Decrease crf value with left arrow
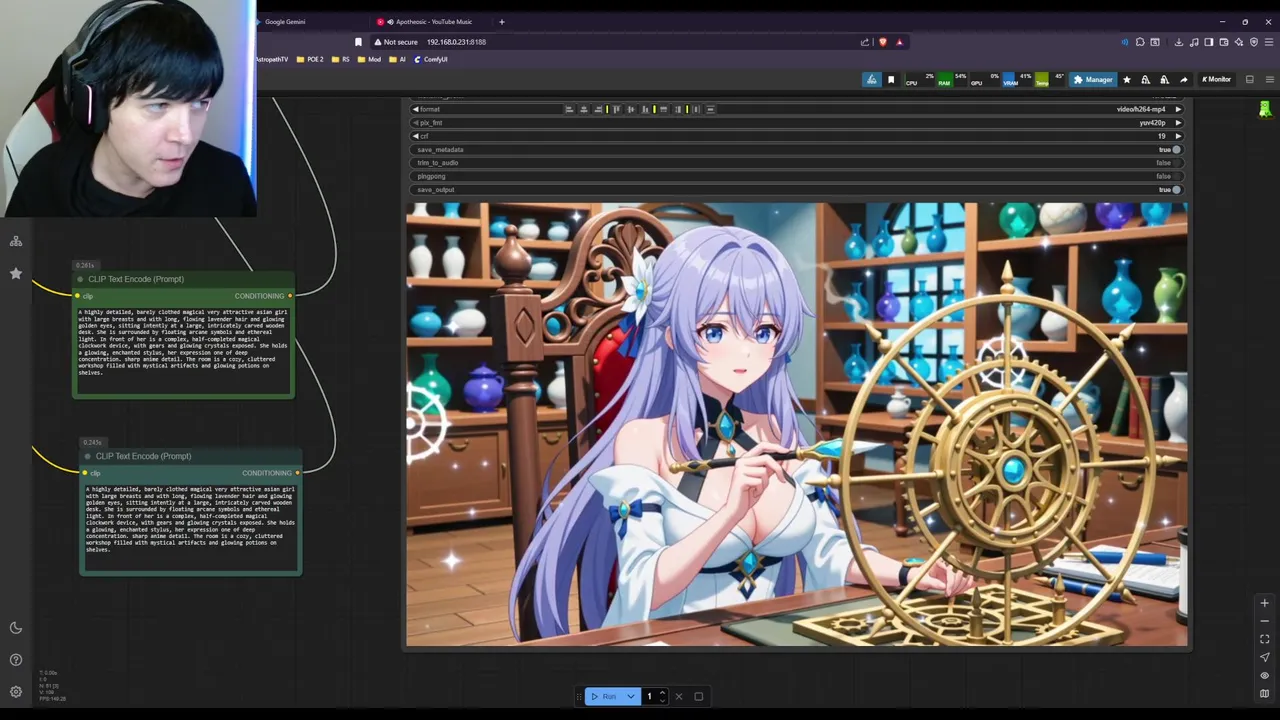 pyautogui.click(x=416, y=136)
